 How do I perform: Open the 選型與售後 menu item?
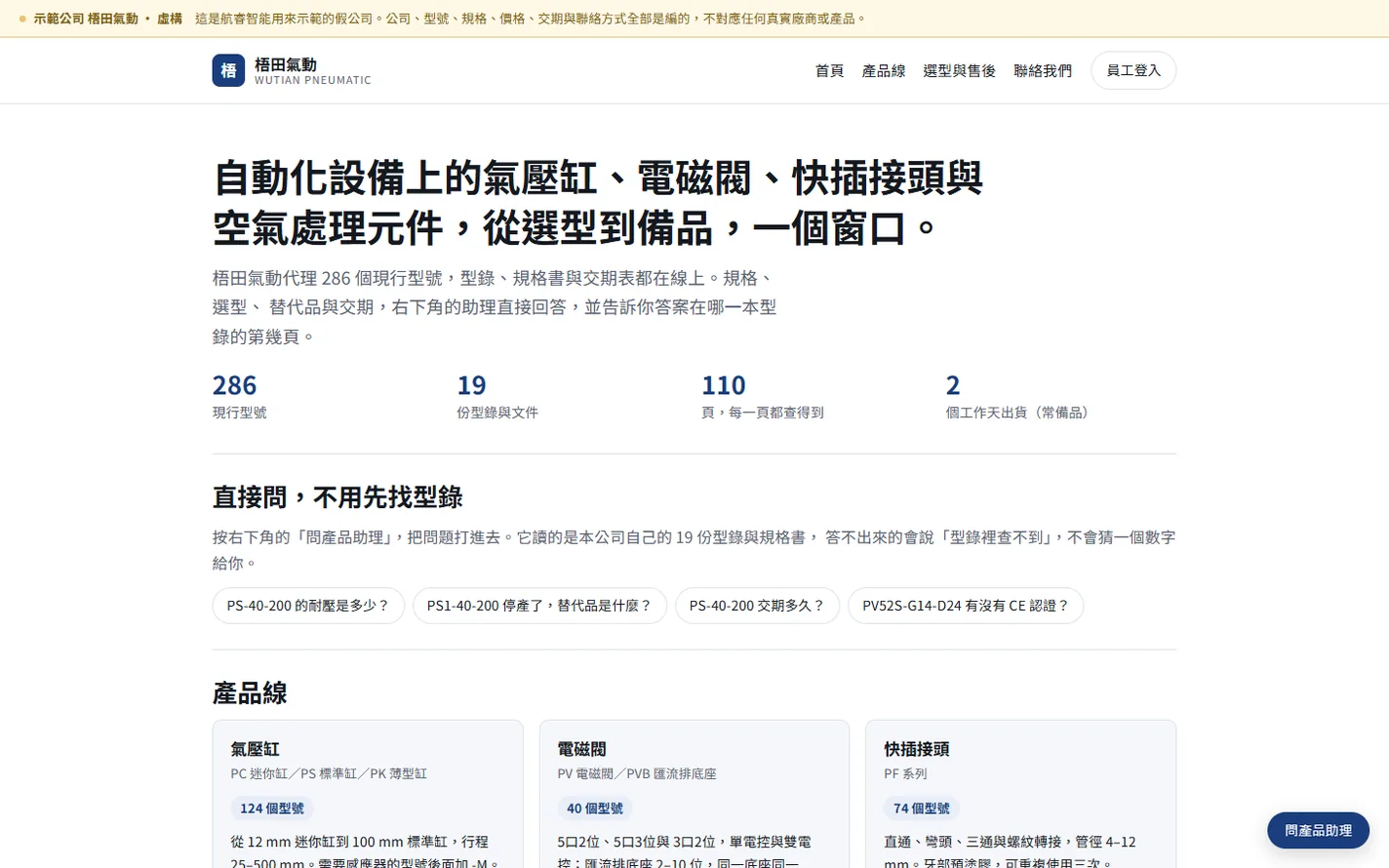[959, 71]
